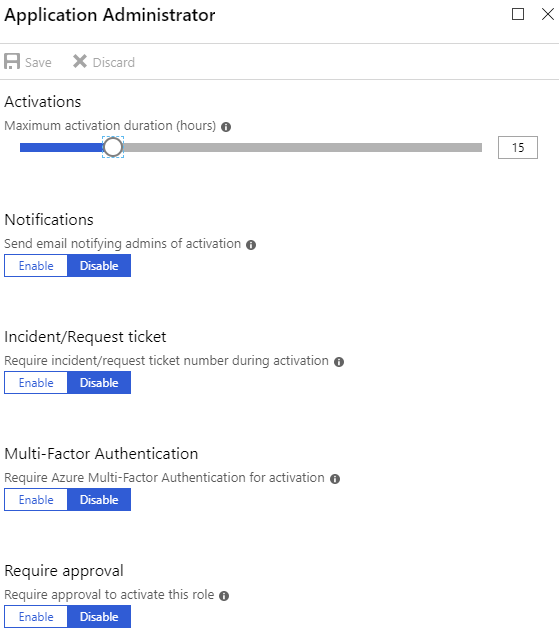Open info tooltip for maximum activation duration
This screenshot has height=634, width=559.
(x=226, y=127)
